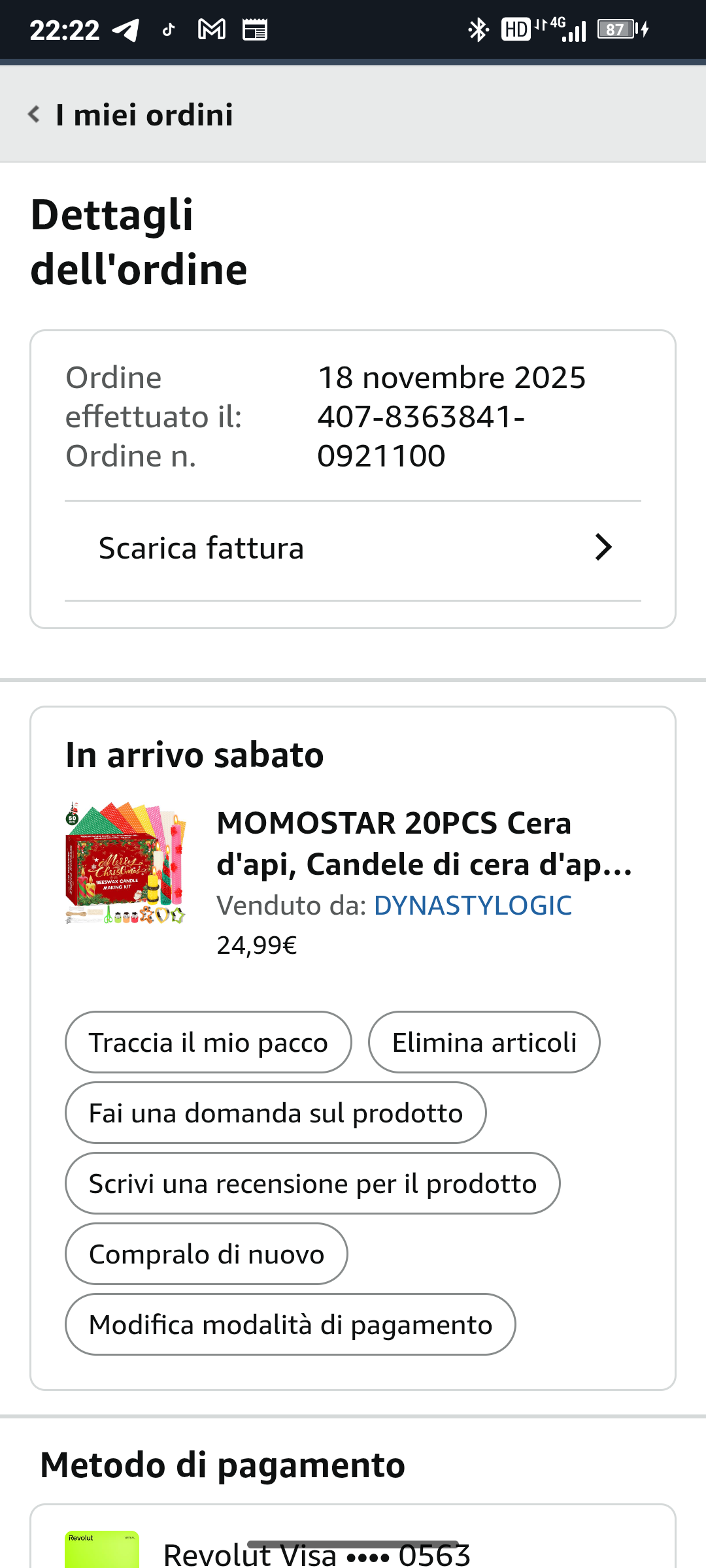Tap Scrivi una recensione per il prodotto
The height and width of the screenshot is (1568, 706).
[x=312, y=1184]
